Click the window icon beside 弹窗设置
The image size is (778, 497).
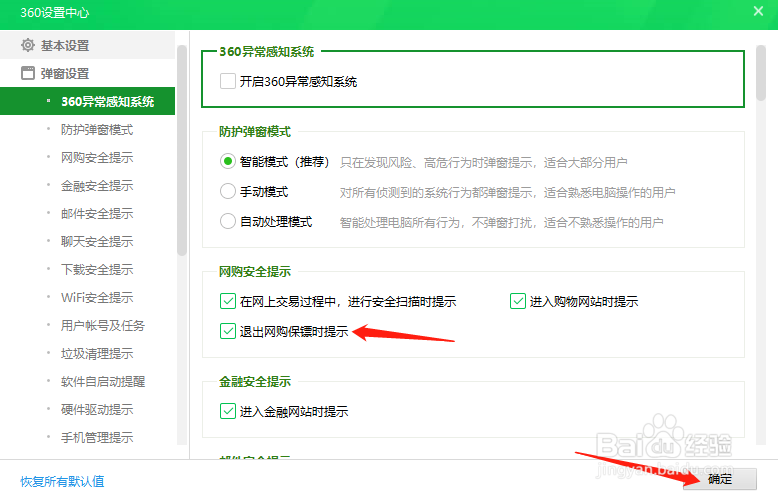[x=28, y=73]
